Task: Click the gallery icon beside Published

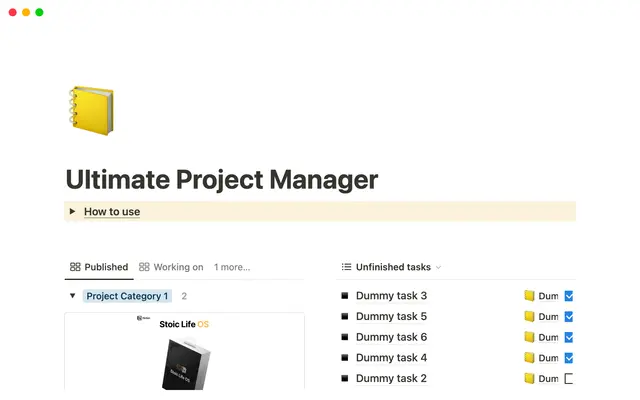Action: coord(75,267)
